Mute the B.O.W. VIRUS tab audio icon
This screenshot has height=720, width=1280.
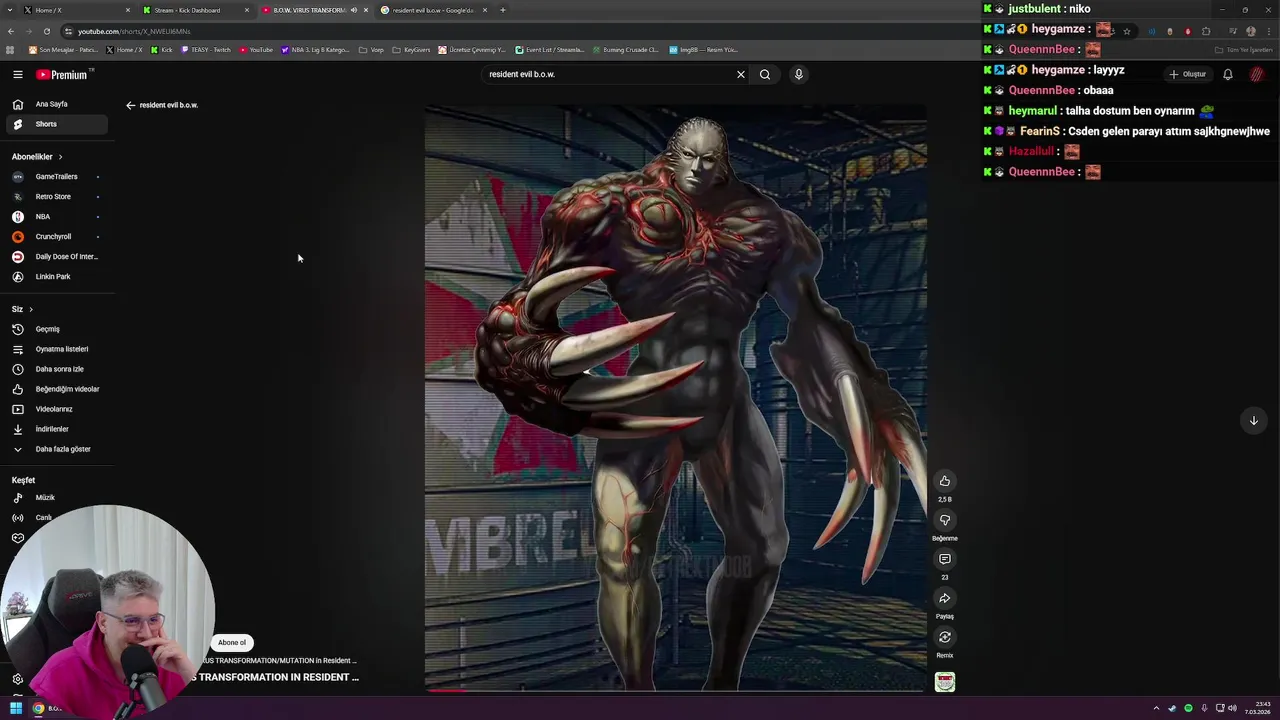(x=353, y=10)
